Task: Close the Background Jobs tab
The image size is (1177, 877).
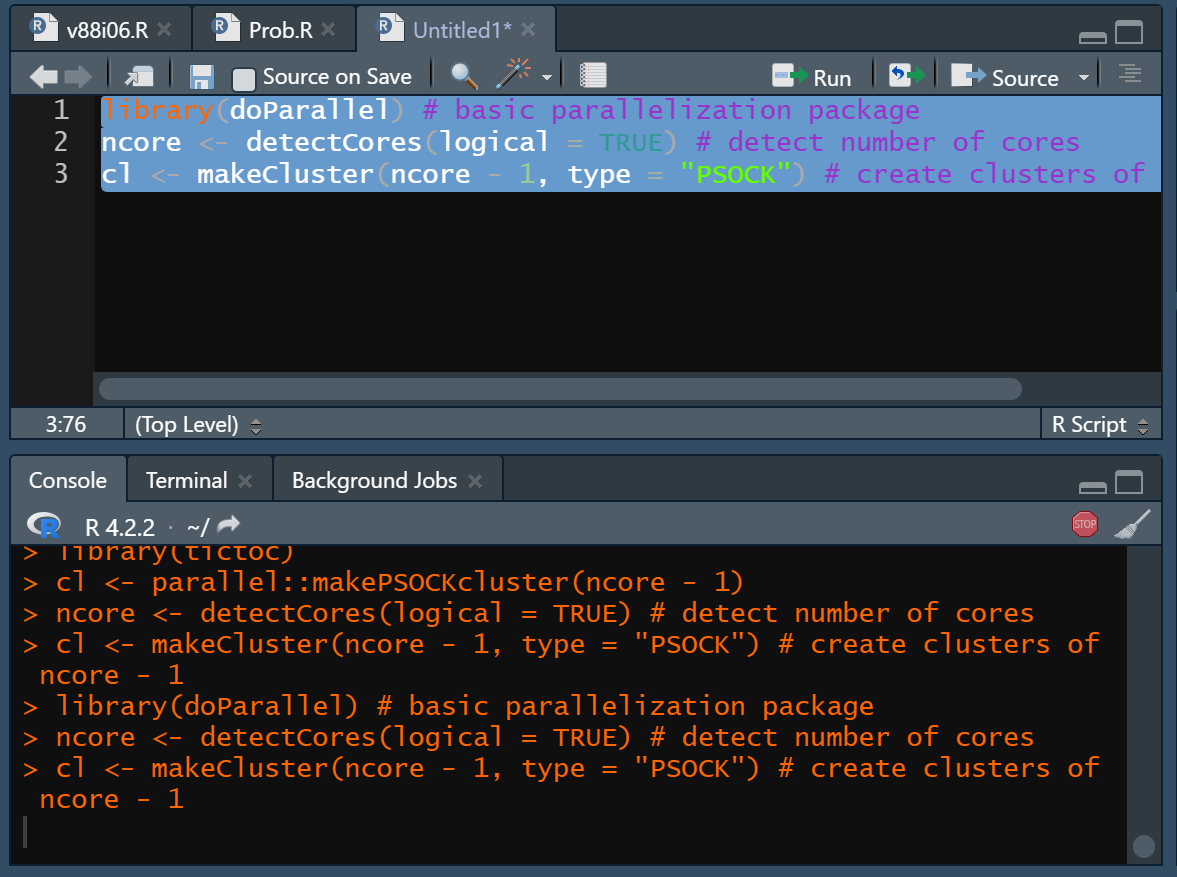Action: (x=475, y=481)
